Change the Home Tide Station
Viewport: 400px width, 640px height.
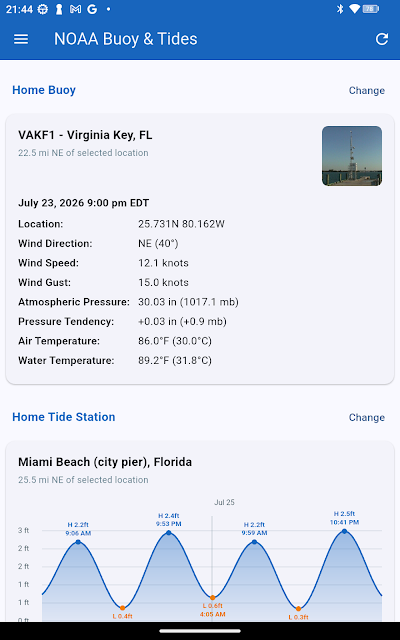coord(367,418)
